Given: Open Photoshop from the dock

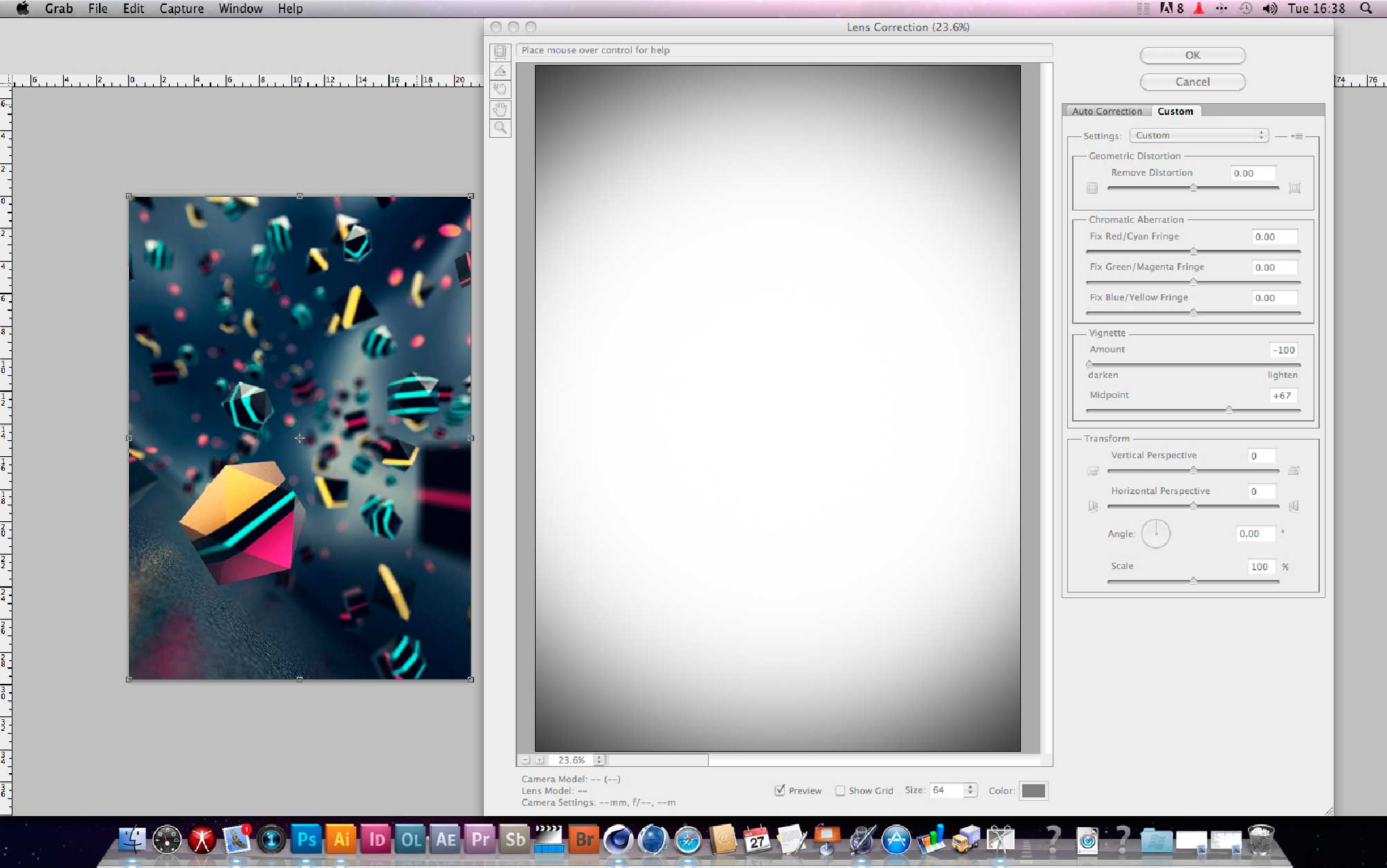Looking at the screenshot, I should pyautogui.click(x=306, y=839).
